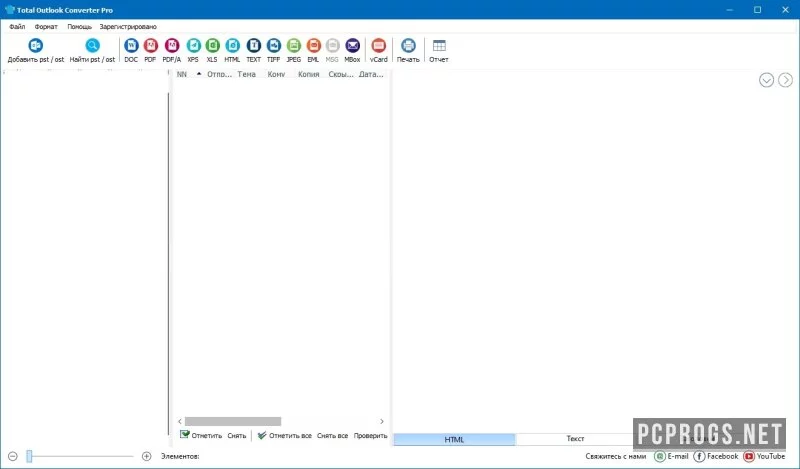Click the greyed MSG format icon
Screen dimensions: 800x469
click(332, 46)
